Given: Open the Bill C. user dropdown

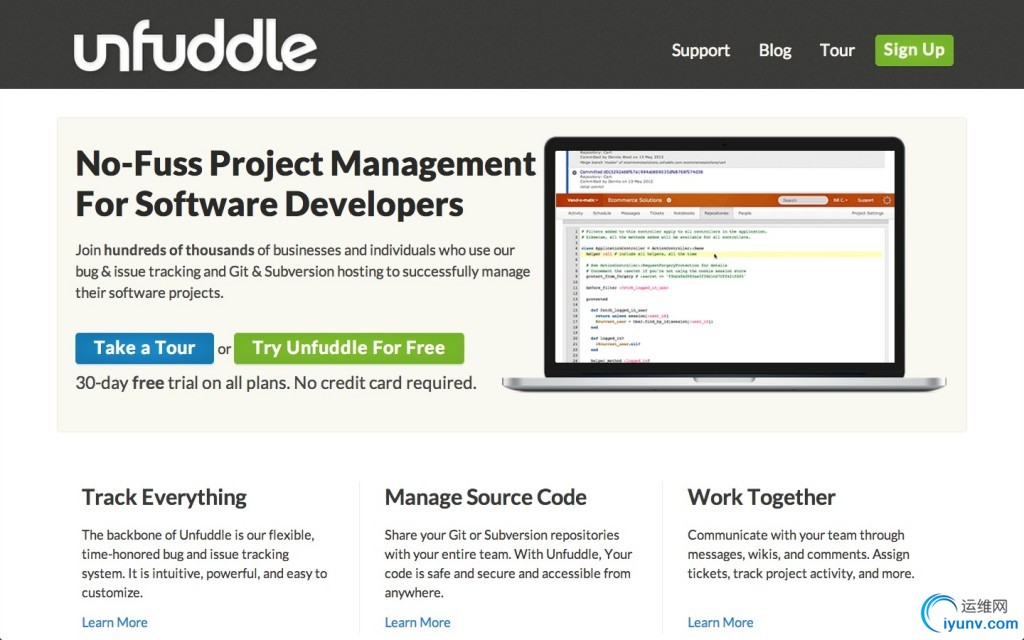Looking at the screenshot, I should [x=845, y=200].
